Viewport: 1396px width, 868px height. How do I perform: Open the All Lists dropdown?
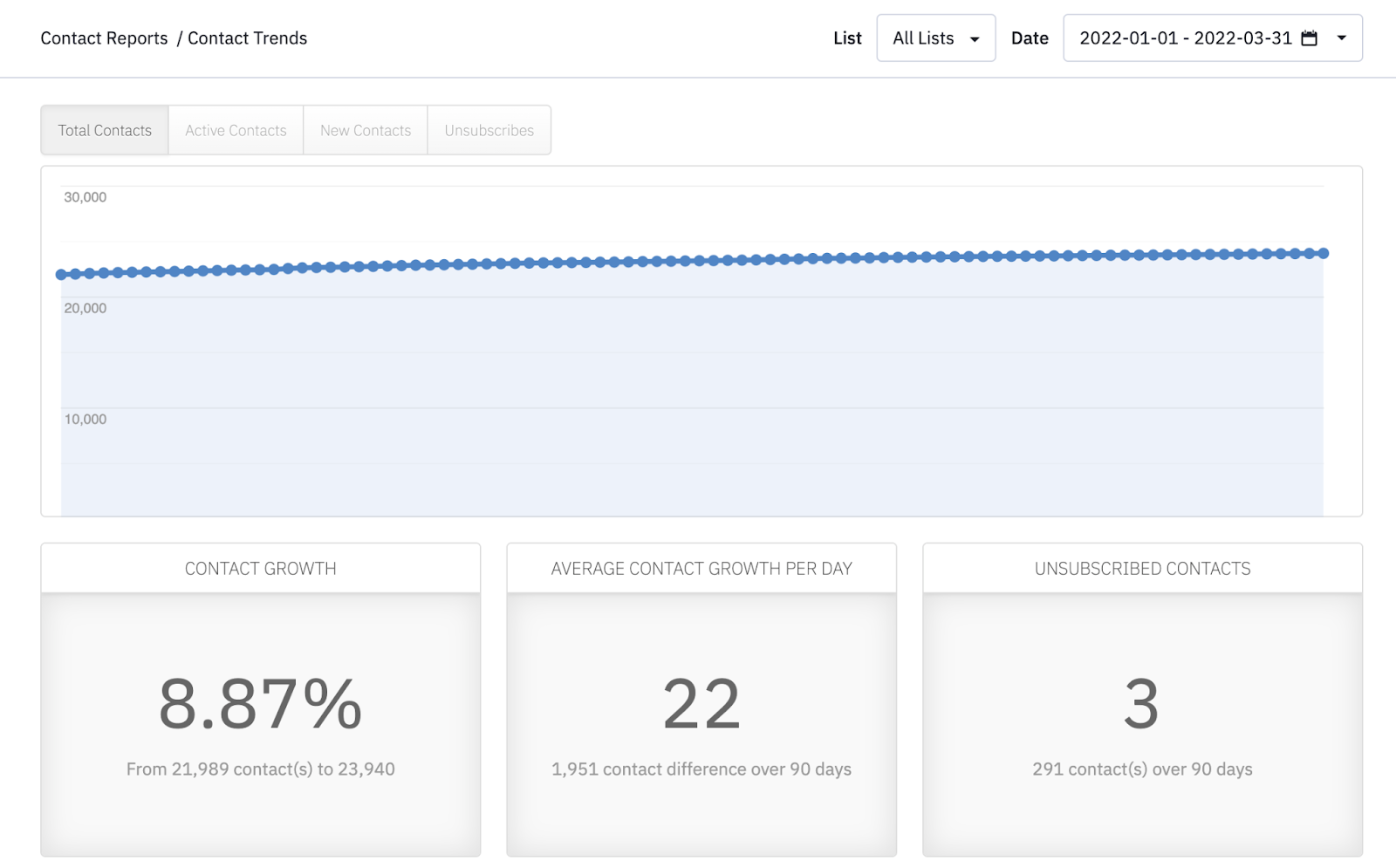tap(935, 38)
